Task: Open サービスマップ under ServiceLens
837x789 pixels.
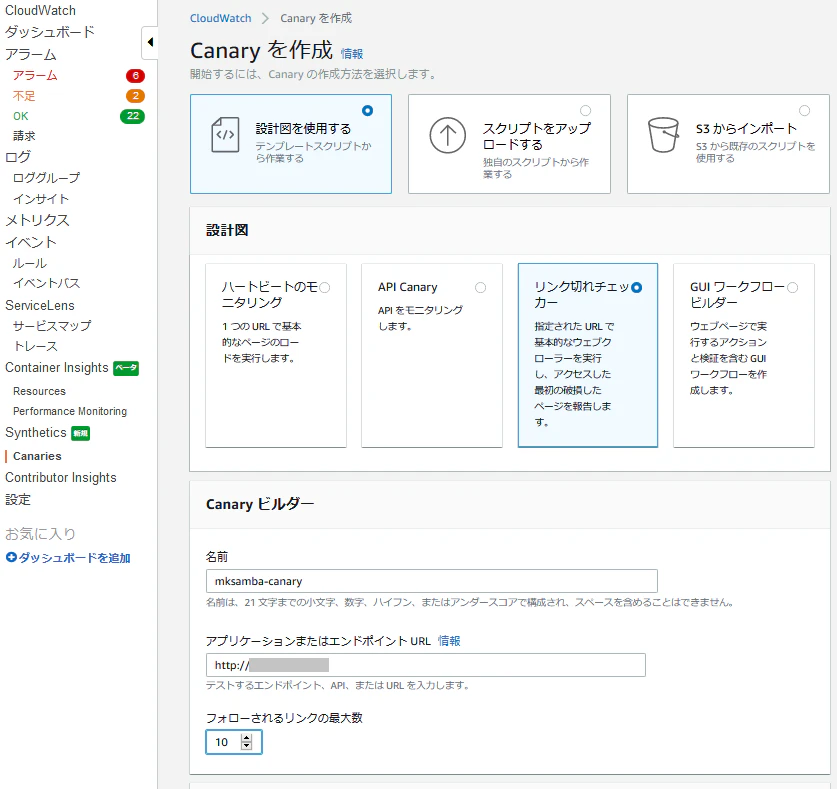Action: coord(52,326)
